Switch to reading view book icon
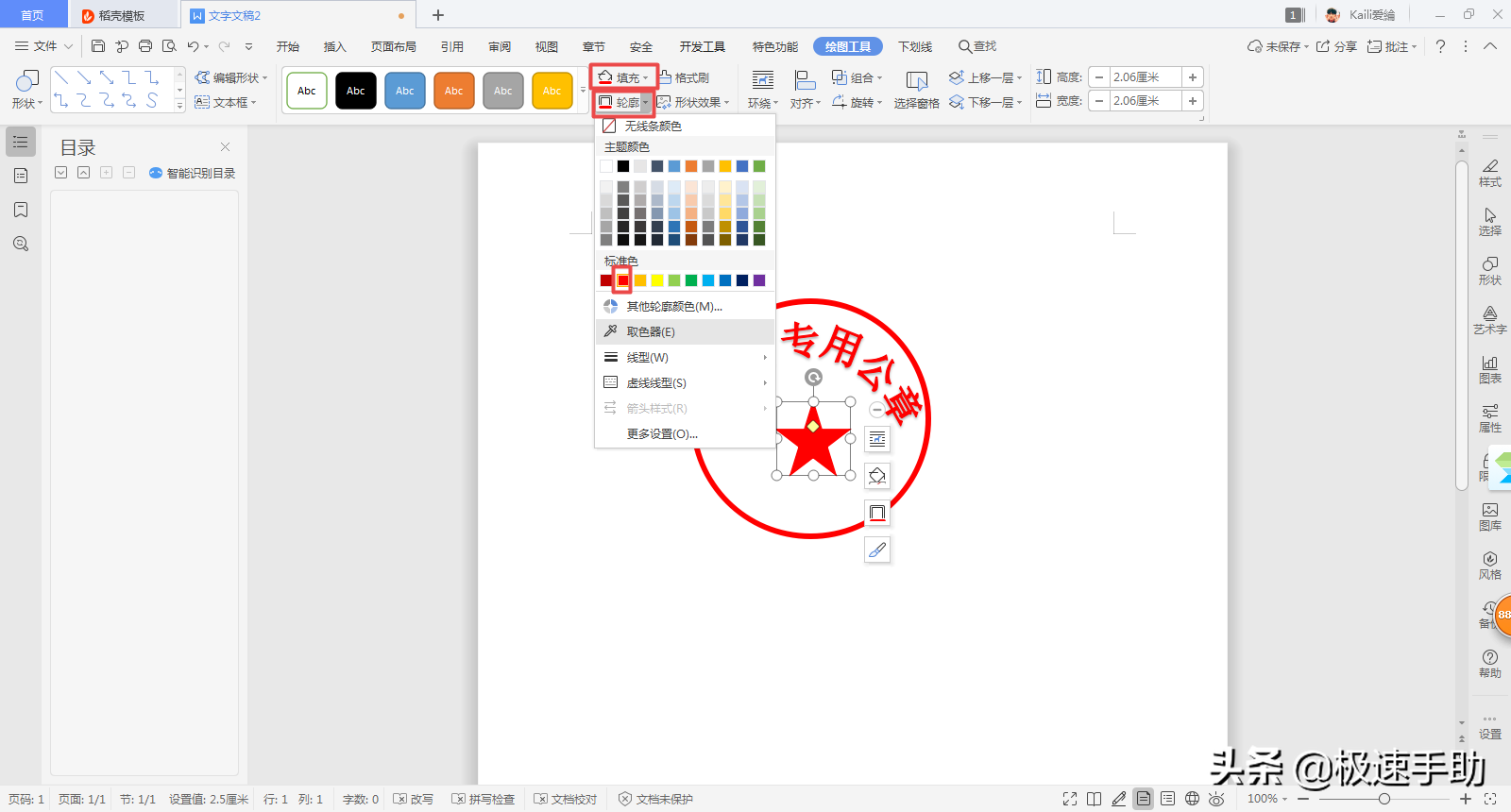Viewport: 1511px width, 812px height. [x=1095, y=799]
